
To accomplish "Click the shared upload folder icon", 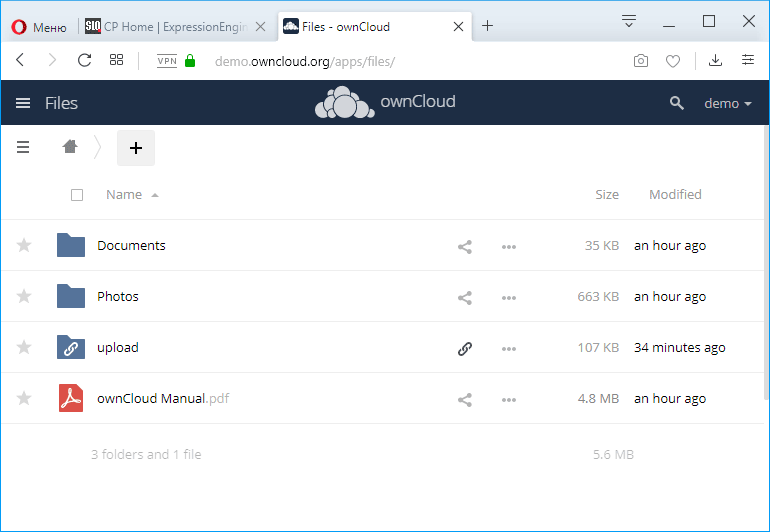I will 71,347.
